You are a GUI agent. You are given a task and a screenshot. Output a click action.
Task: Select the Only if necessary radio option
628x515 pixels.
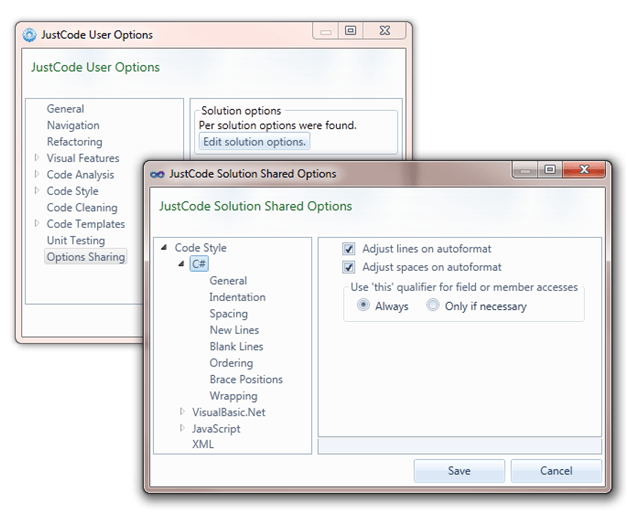[x=433, y=305]
